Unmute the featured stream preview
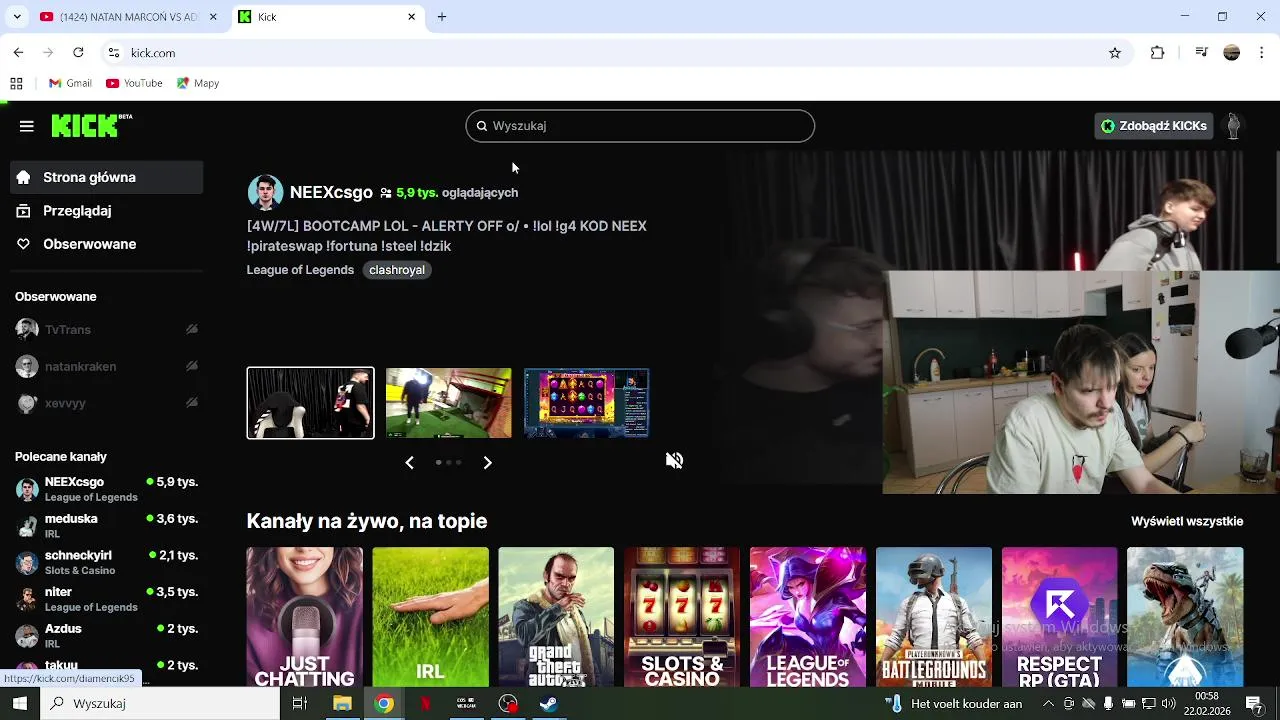The image size is (1280, 720). [675, 460]
